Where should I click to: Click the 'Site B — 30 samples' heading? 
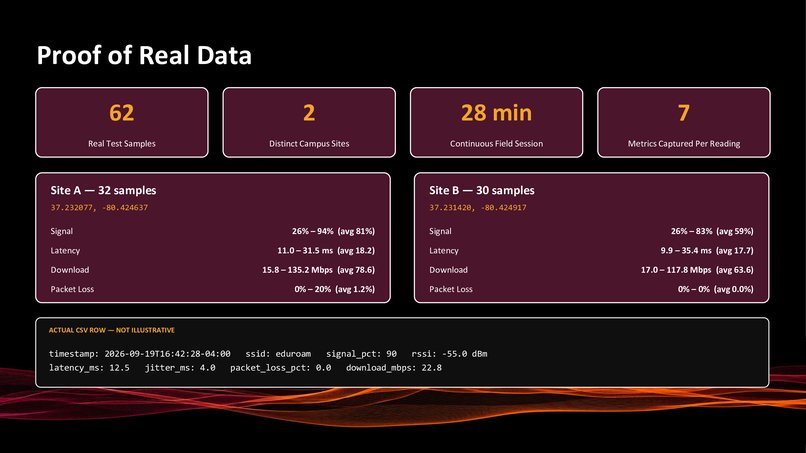[x=482, y=190]
